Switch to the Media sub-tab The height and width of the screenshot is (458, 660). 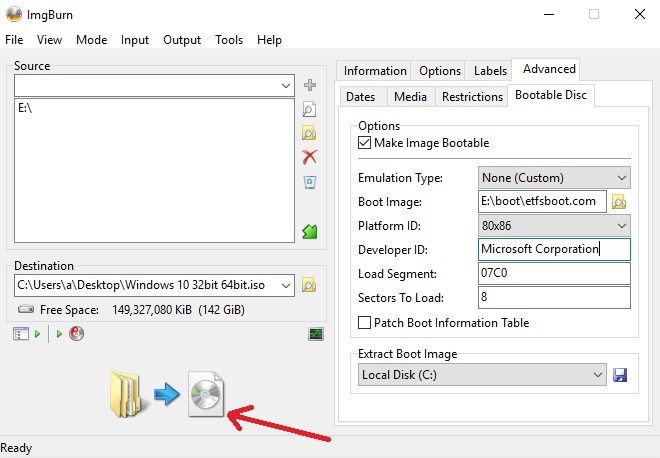410,97
